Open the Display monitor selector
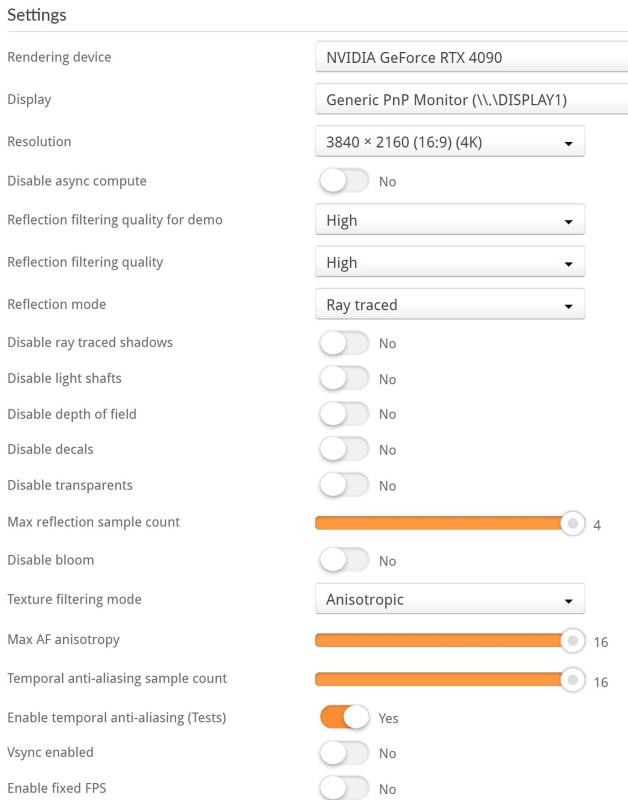 pos(470,100)
